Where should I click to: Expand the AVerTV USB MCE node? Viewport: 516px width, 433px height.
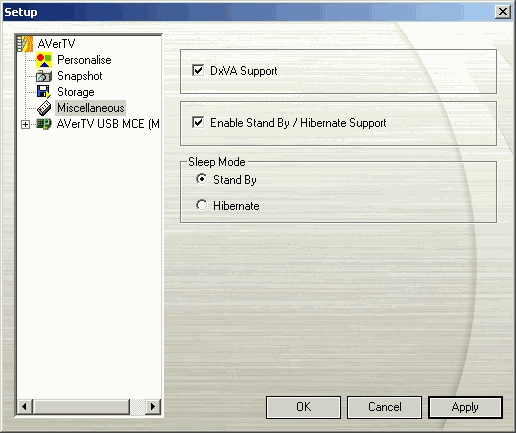click(25, 124)
